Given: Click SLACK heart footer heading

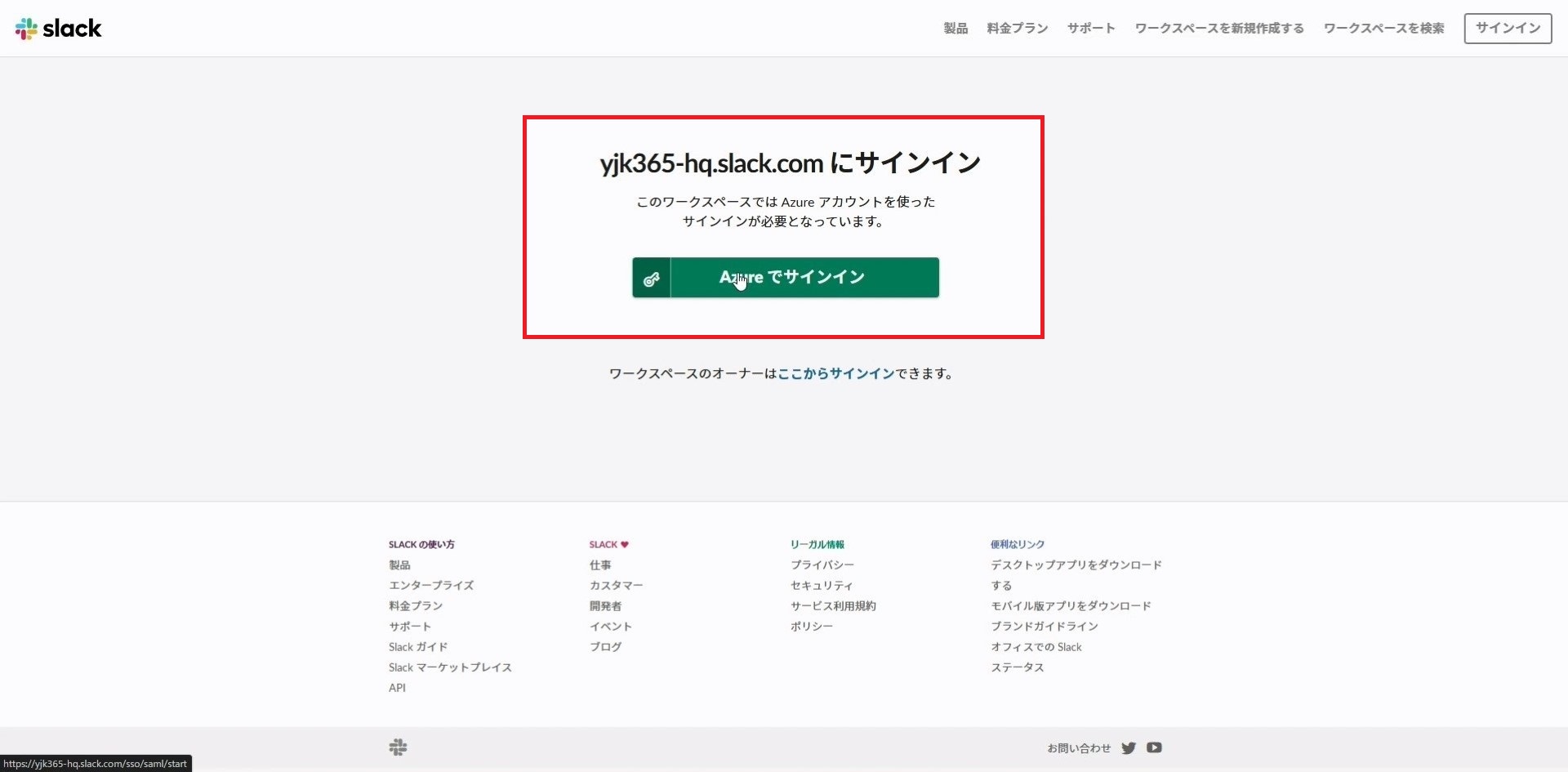Looking at the screenshot, I should click(x=609, y=544).
